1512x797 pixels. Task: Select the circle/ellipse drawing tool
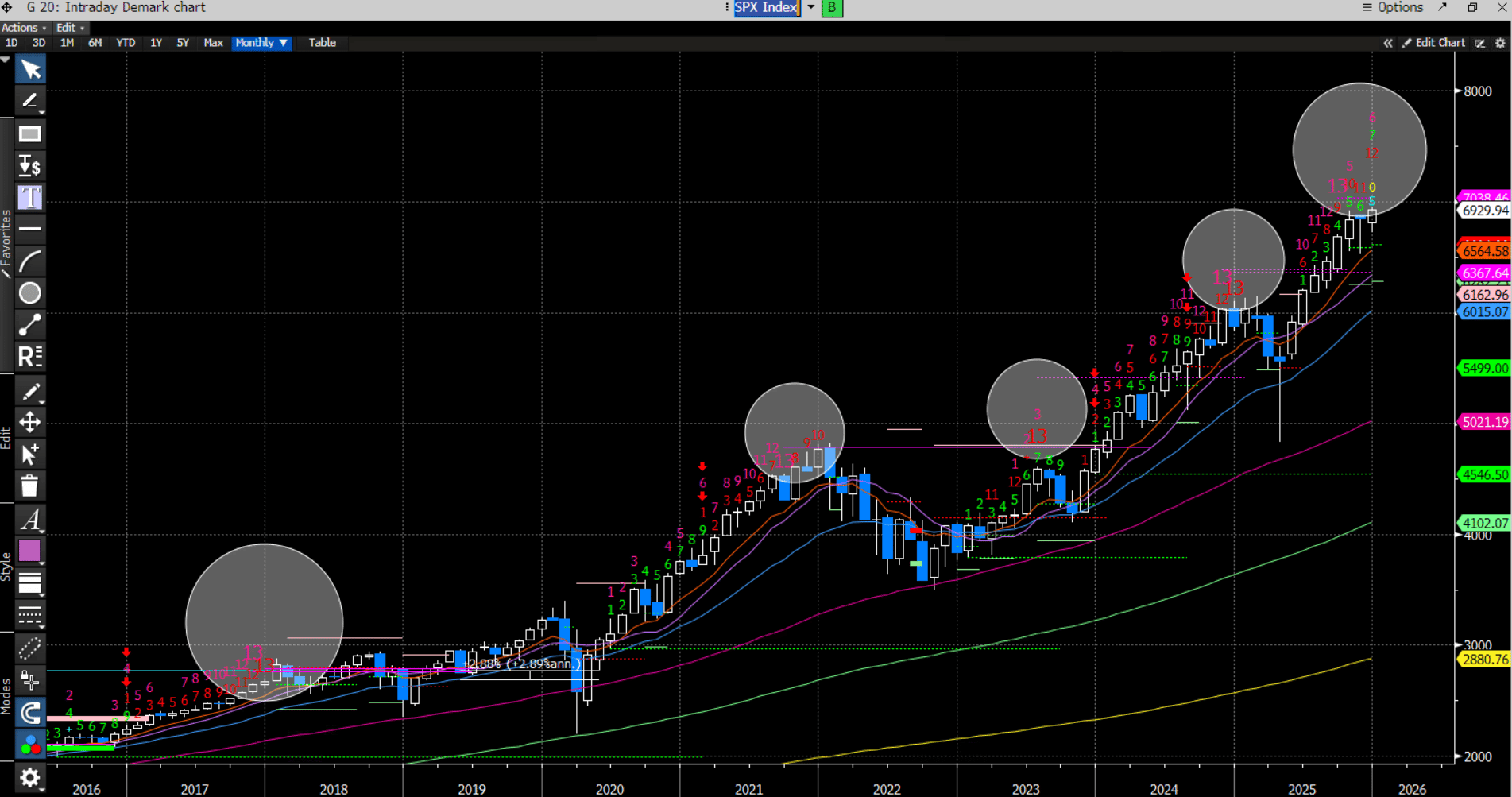pos(30,293)
